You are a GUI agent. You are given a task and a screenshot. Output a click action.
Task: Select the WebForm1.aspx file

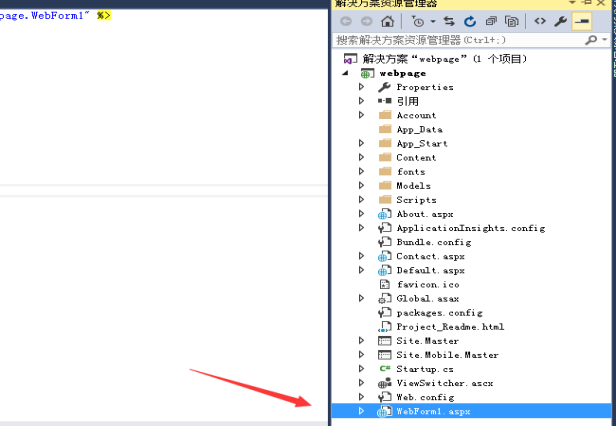[432, 411]
